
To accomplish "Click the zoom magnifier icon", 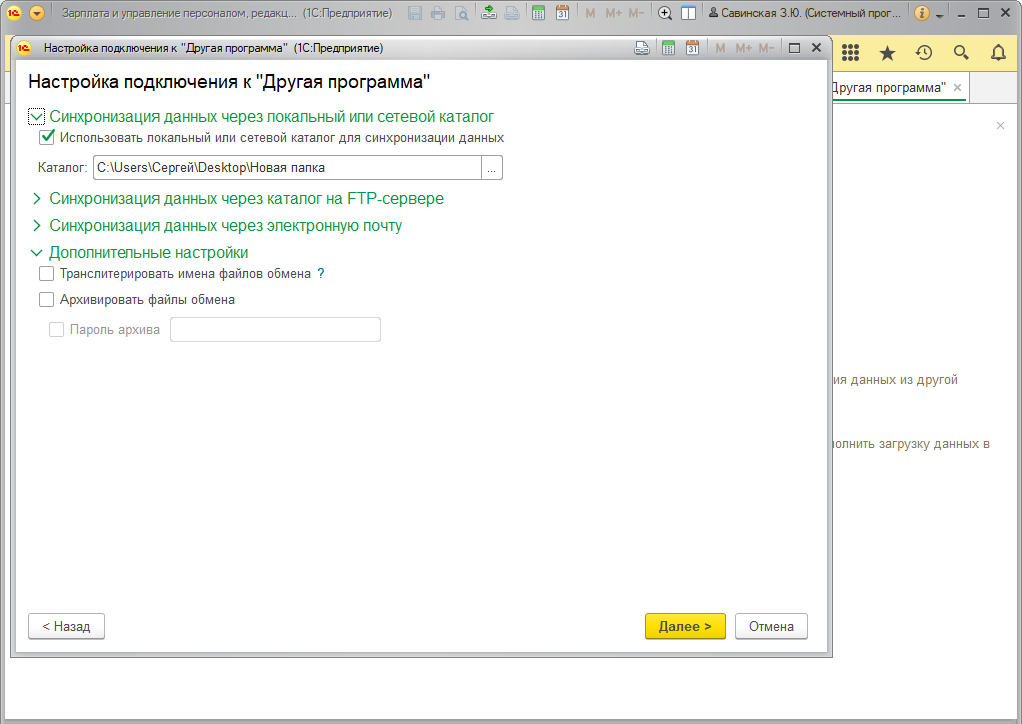I will [665, 13].
